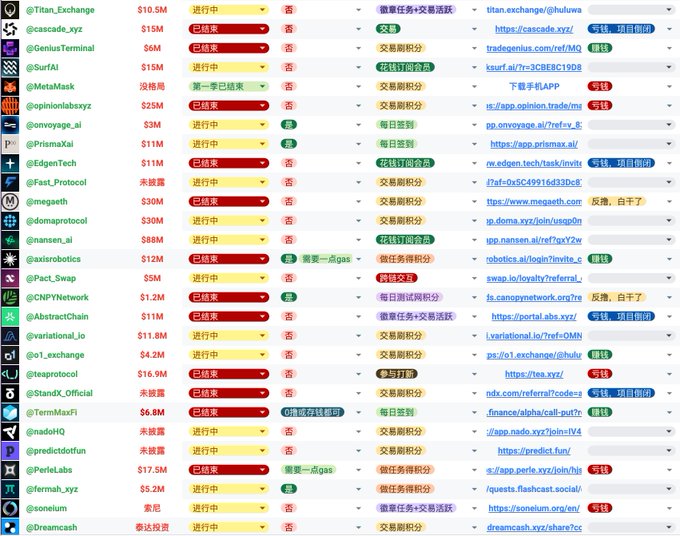680x536 pixels.
Task: Open the https://predict.fun/ link
Action: click(534, 451)
